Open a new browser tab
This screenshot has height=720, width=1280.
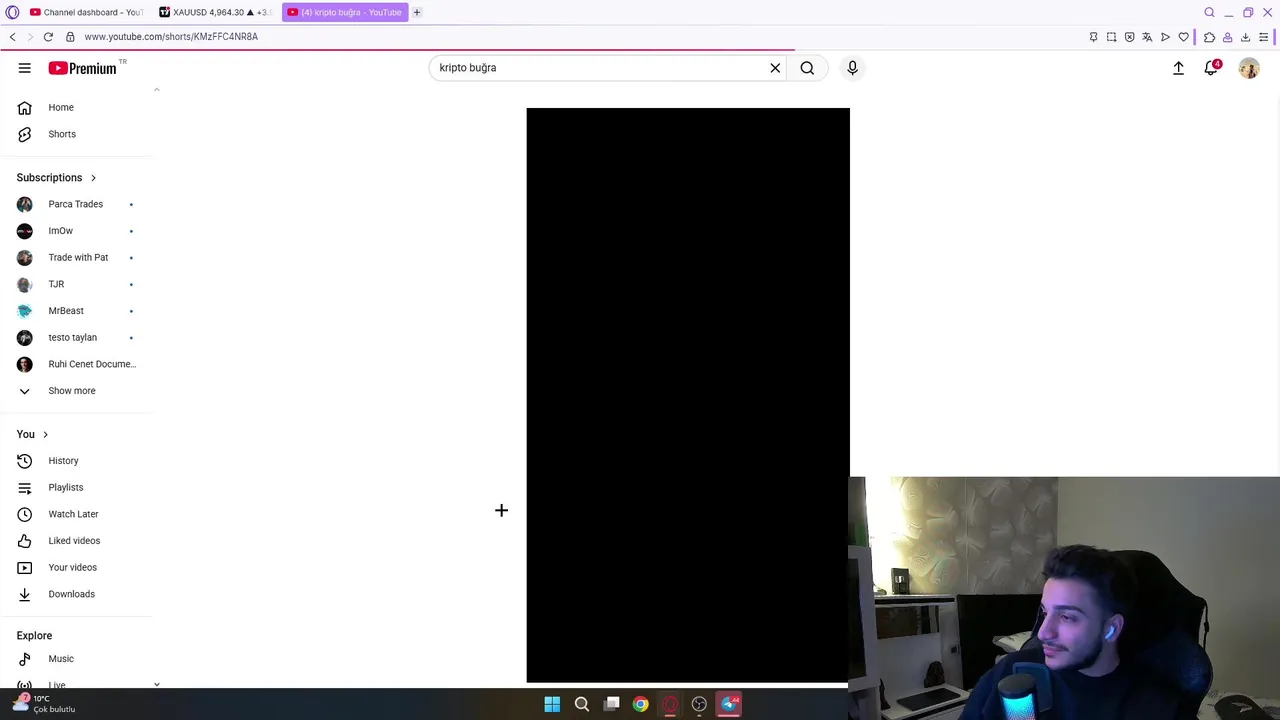pyautogui.click(x=417, y=12)
